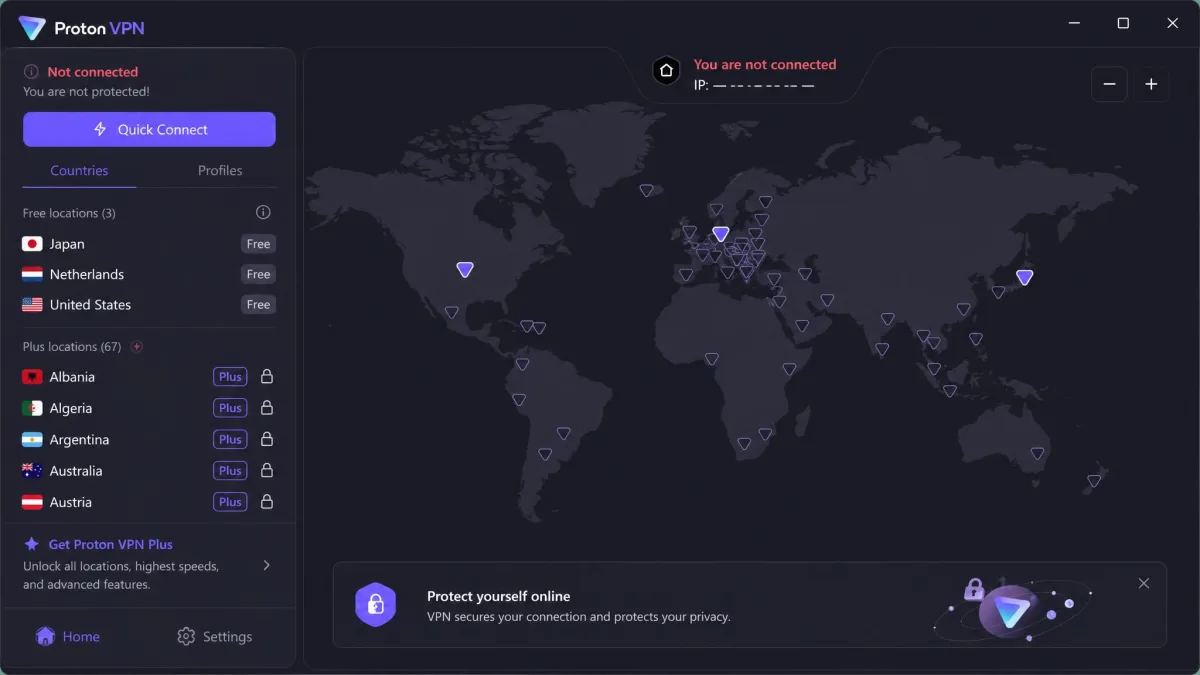1200x675 pixels.
Task: Click the United States flag icon
Action: [x=32, y=305]
